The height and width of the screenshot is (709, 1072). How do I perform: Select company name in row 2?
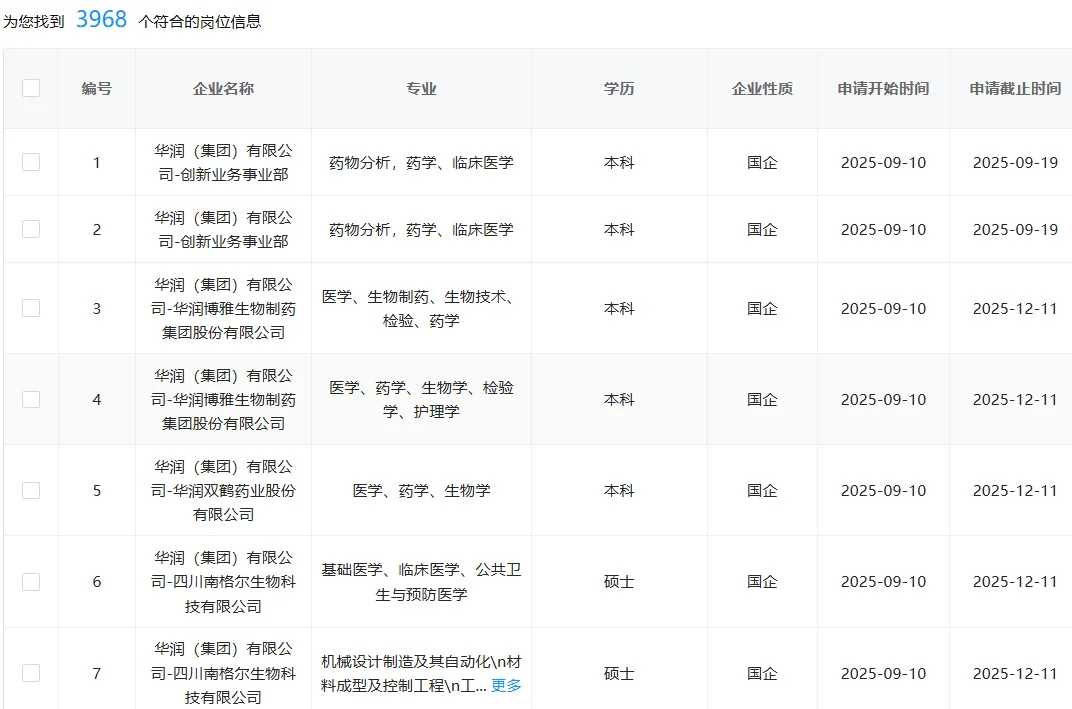pos(224,229)
